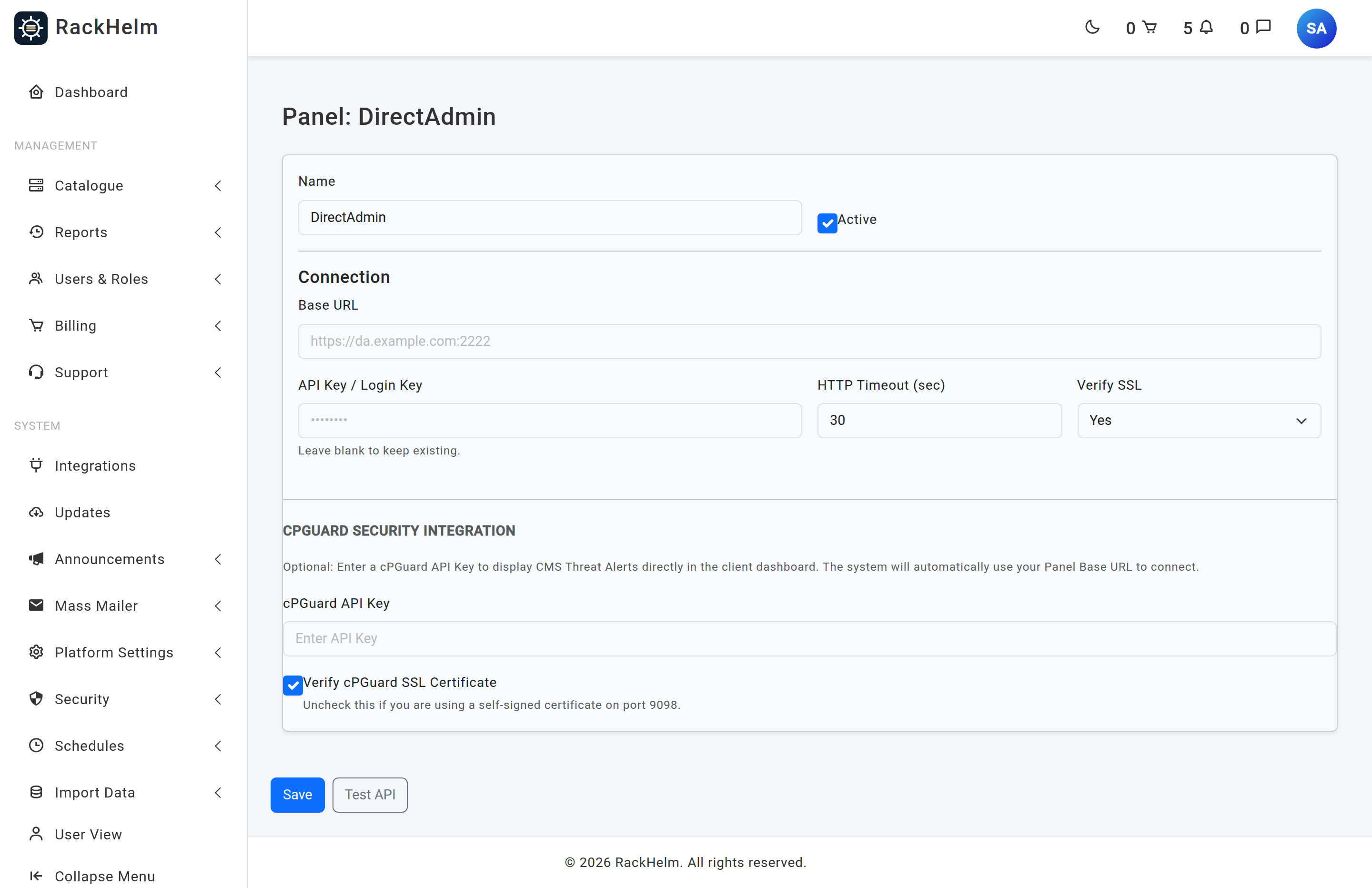Expand the Platform Settings chevron
The width and height of the screenshot is (1372, 888).
(218, 653)
